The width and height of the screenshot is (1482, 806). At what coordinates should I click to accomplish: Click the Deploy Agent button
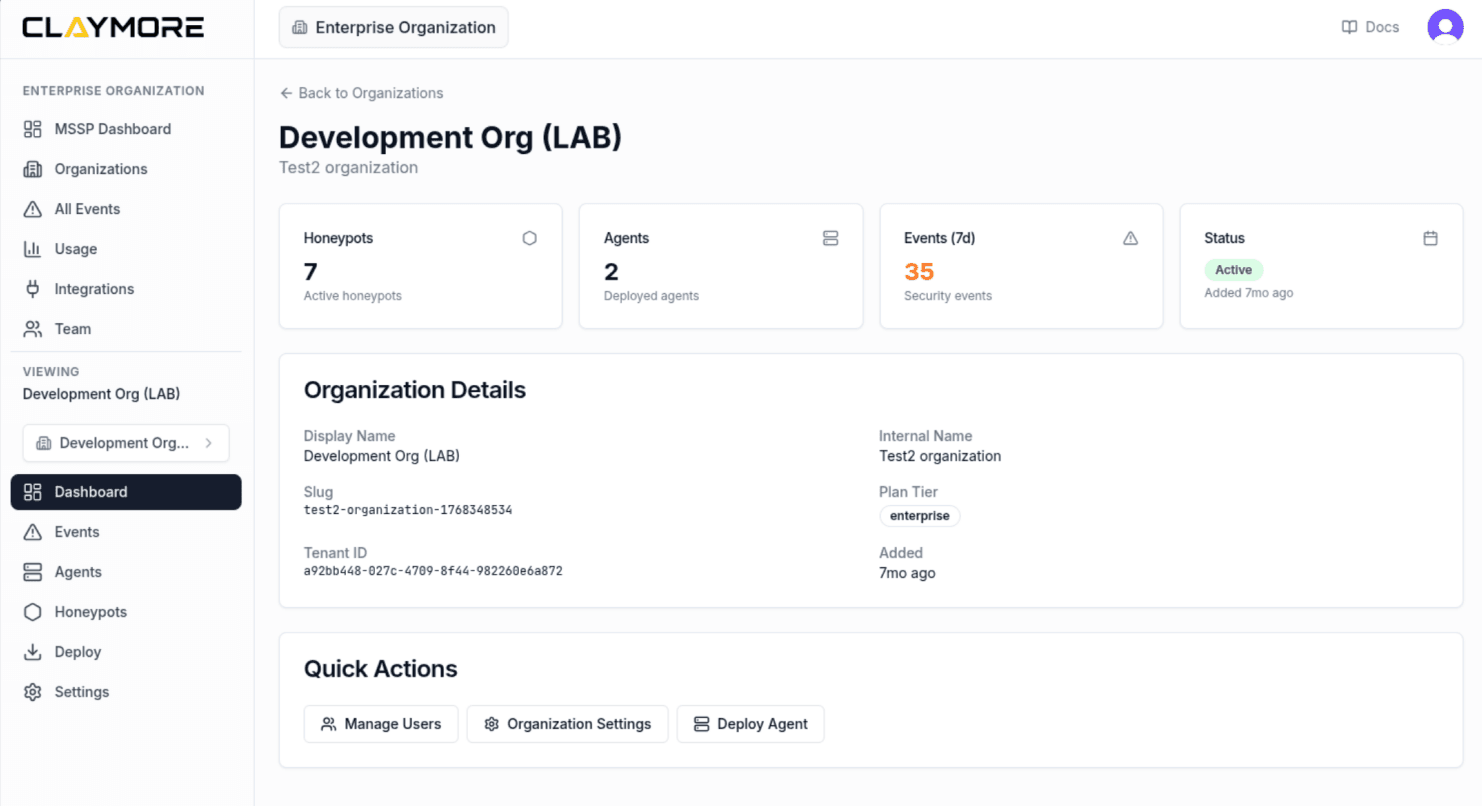[x=751, y=724]
